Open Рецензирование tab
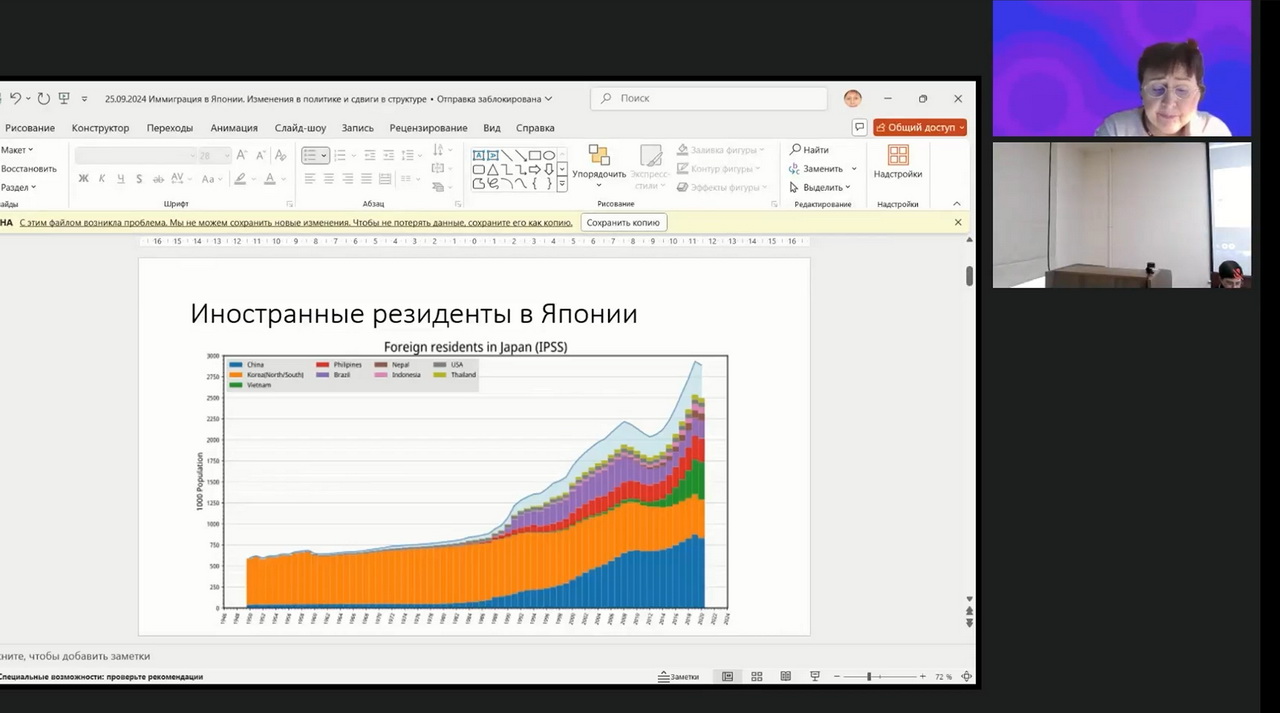This screenshot has height=713, width=1280. point(428,128)
